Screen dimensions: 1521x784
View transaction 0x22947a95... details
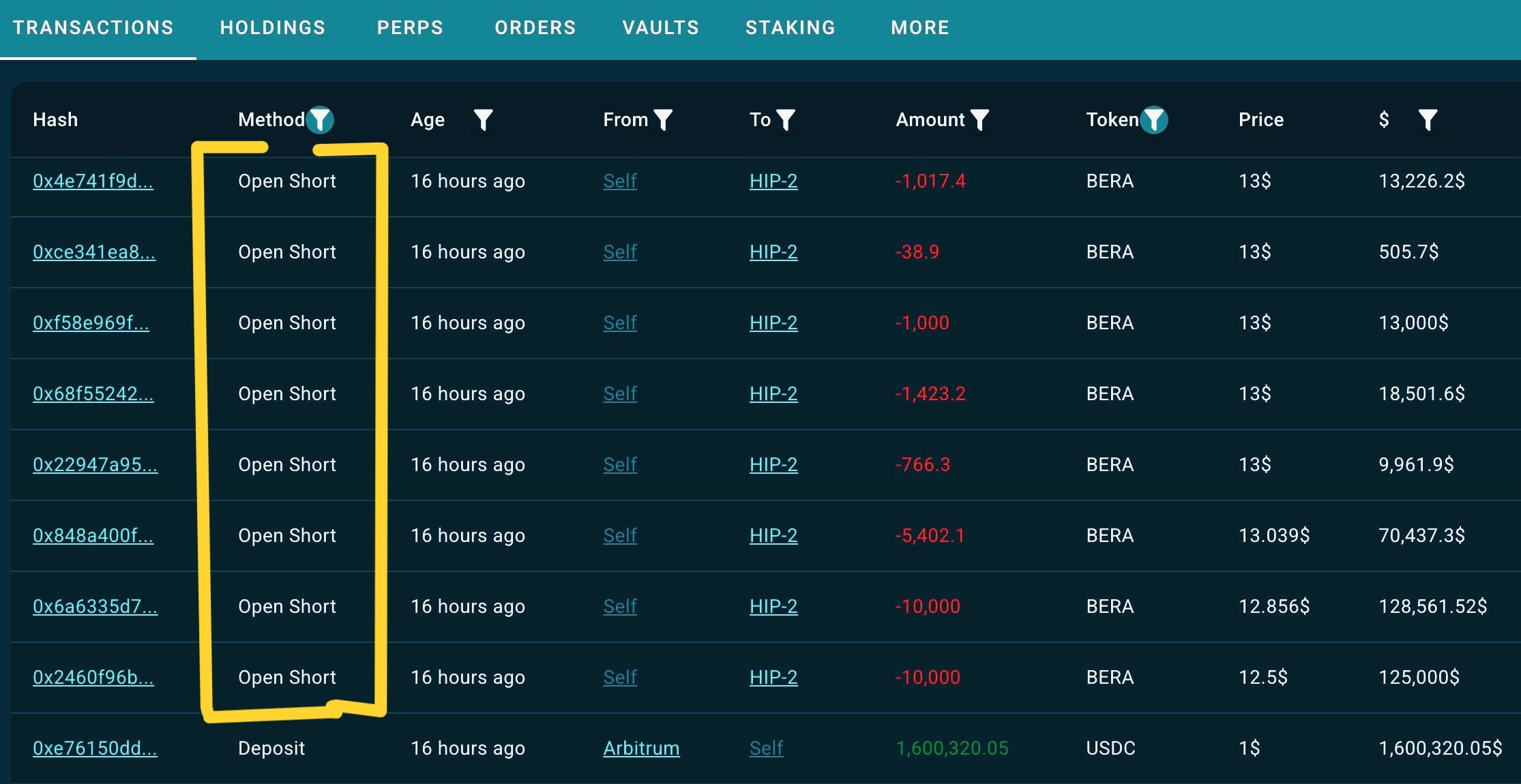point(95,465)
